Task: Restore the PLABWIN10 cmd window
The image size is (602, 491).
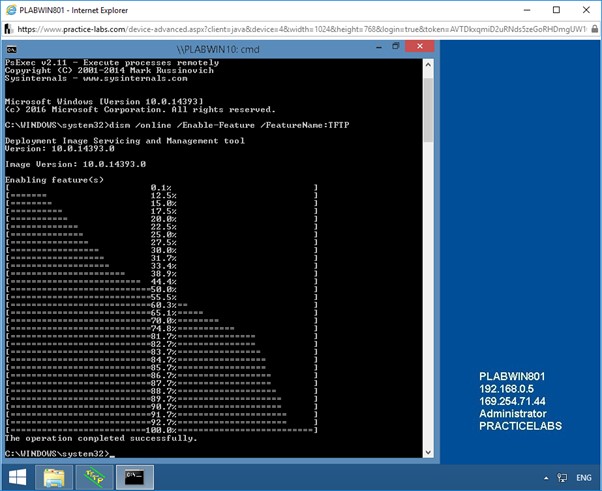Action: [x=396, y=46]
